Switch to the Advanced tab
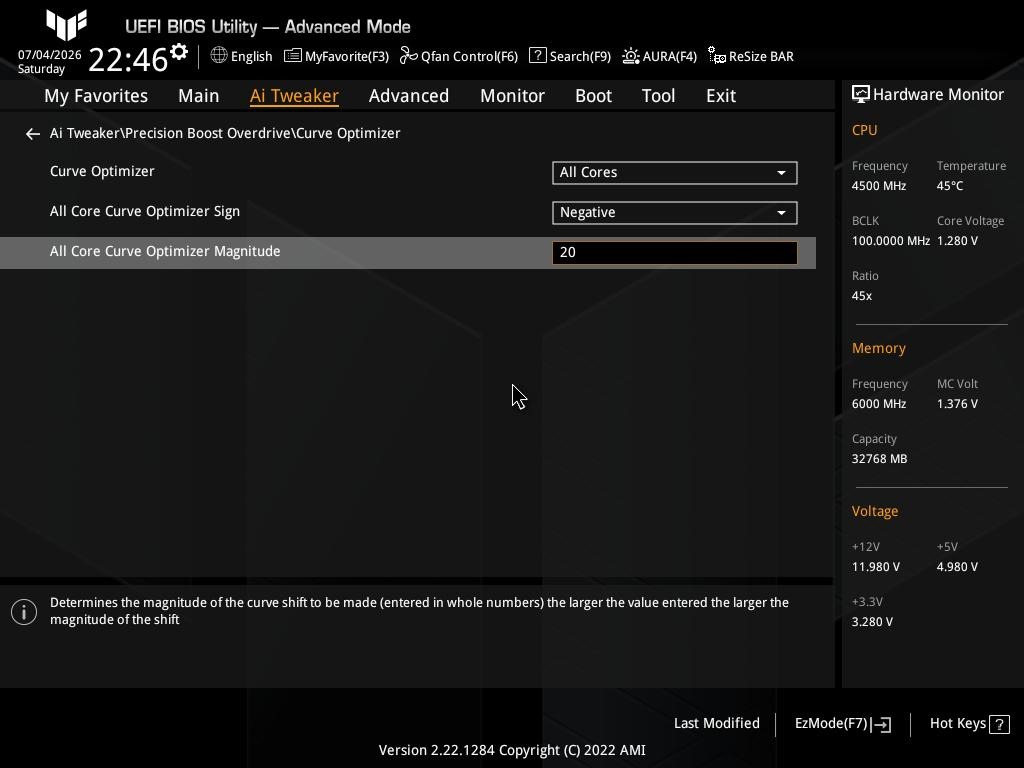This screenshot has height=768, width=1024. [x=409, y=96]
